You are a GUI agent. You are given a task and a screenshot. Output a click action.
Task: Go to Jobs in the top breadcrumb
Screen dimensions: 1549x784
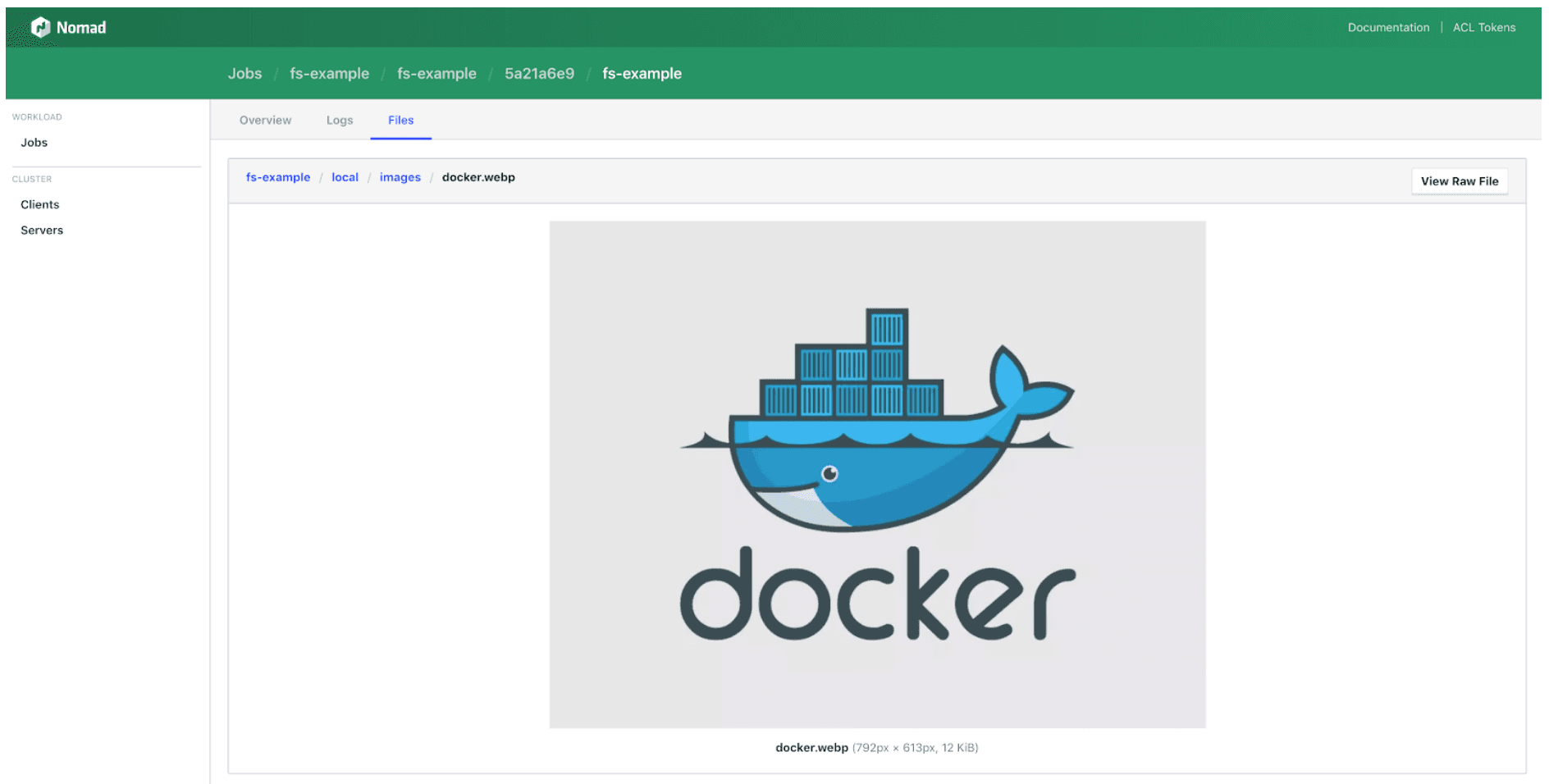tap(244, 74)
